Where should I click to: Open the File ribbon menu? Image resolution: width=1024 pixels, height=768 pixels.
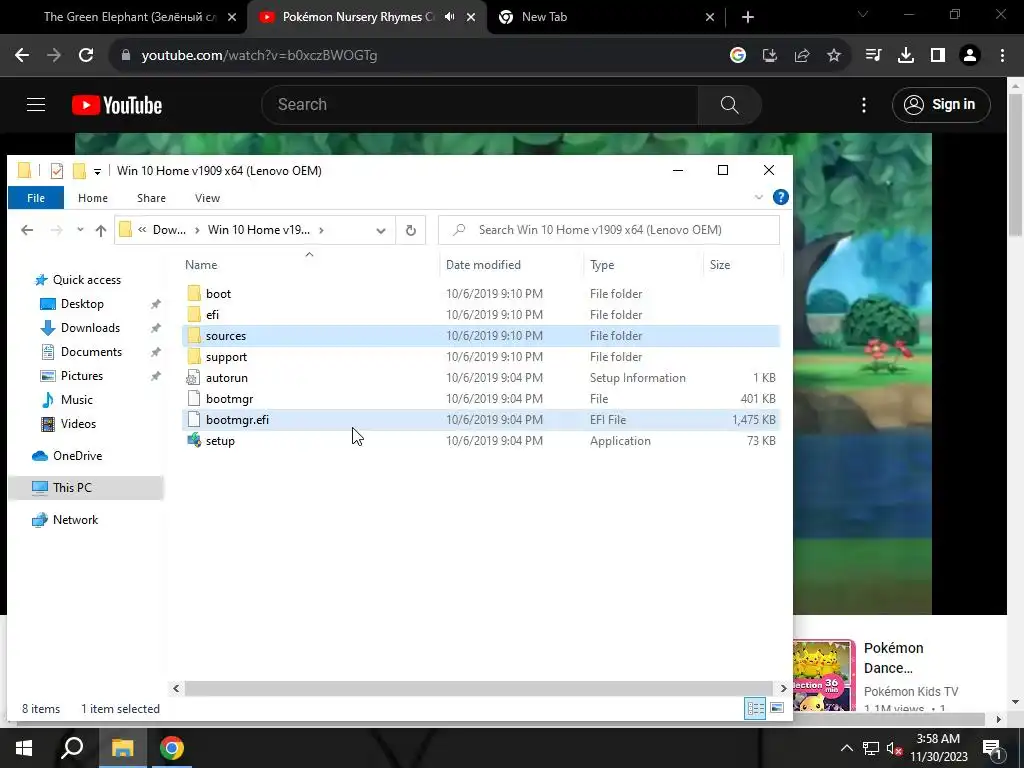[36, 198]
